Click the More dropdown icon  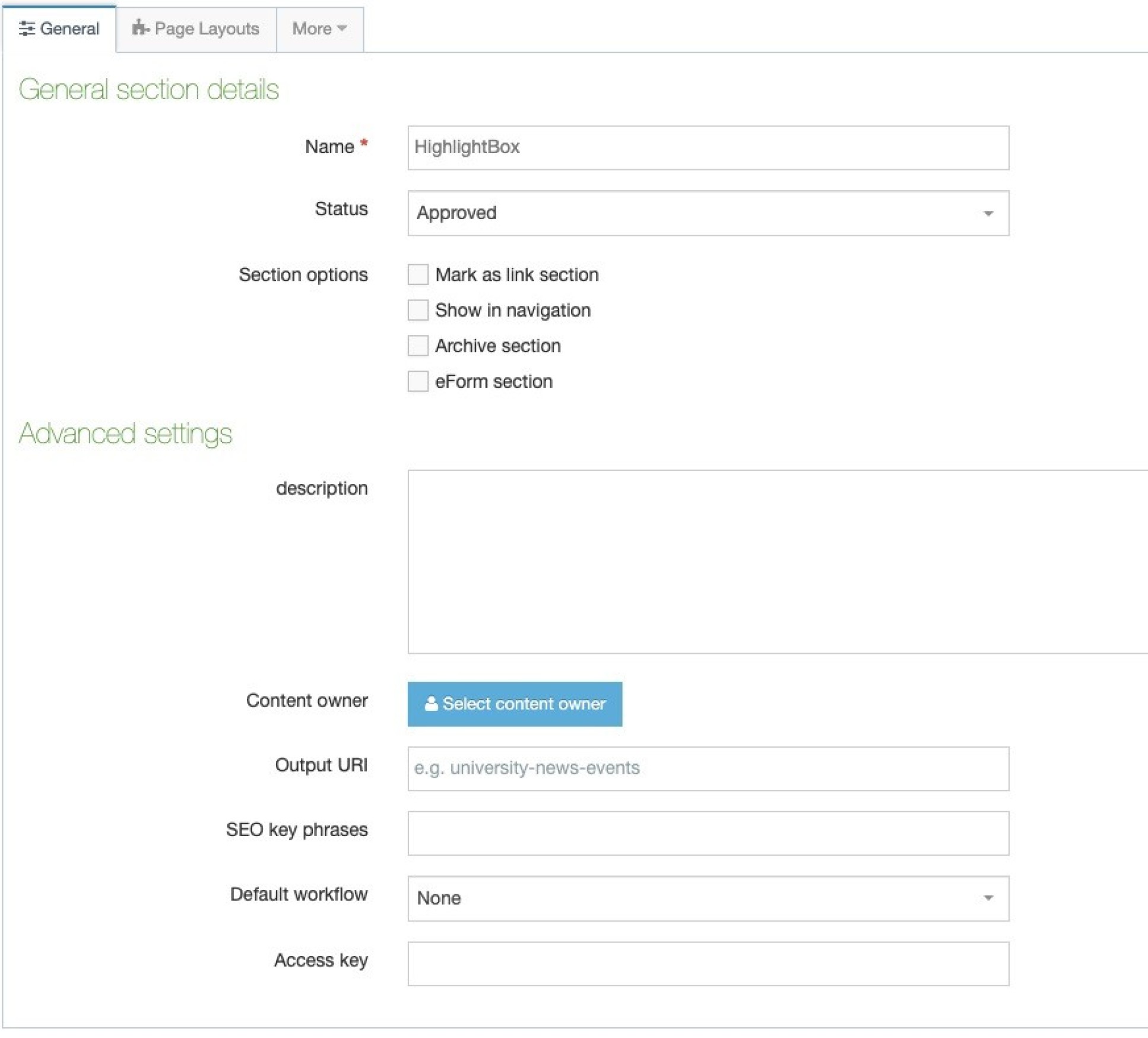(339, 28)
